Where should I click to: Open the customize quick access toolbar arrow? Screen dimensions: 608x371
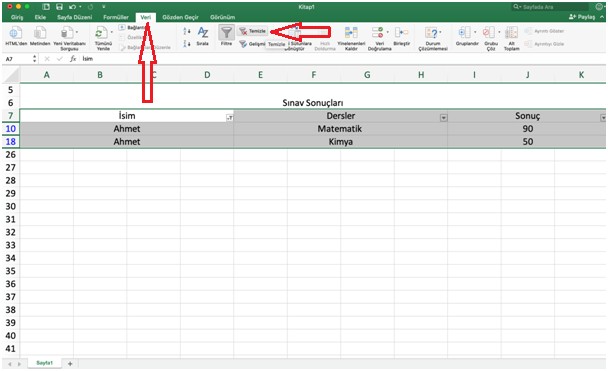104,7
